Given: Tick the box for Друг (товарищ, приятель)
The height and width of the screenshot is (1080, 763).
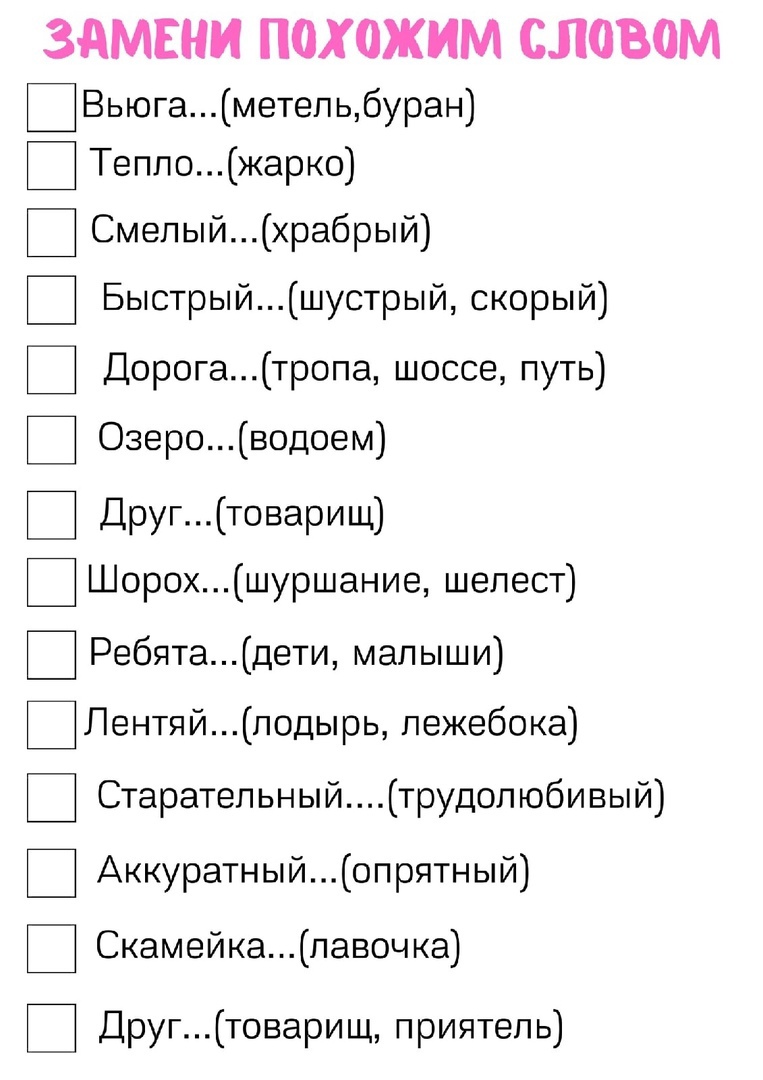Looking at the screenshot, I should click(52, 1028).
